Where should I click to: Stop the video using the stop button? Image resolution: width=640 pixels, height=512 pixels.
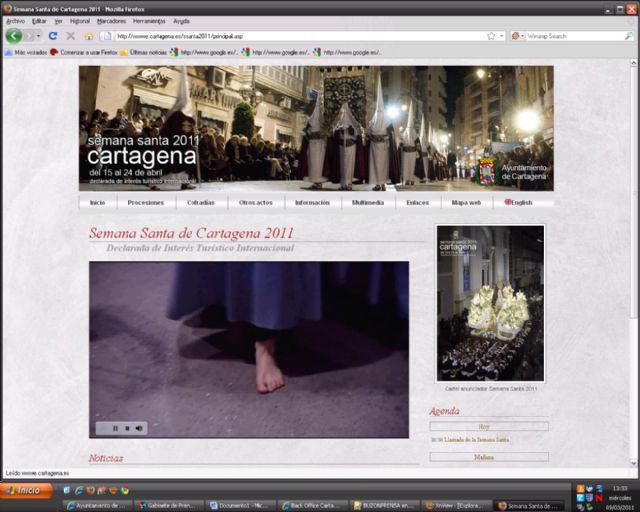click(x=127, y=428)
